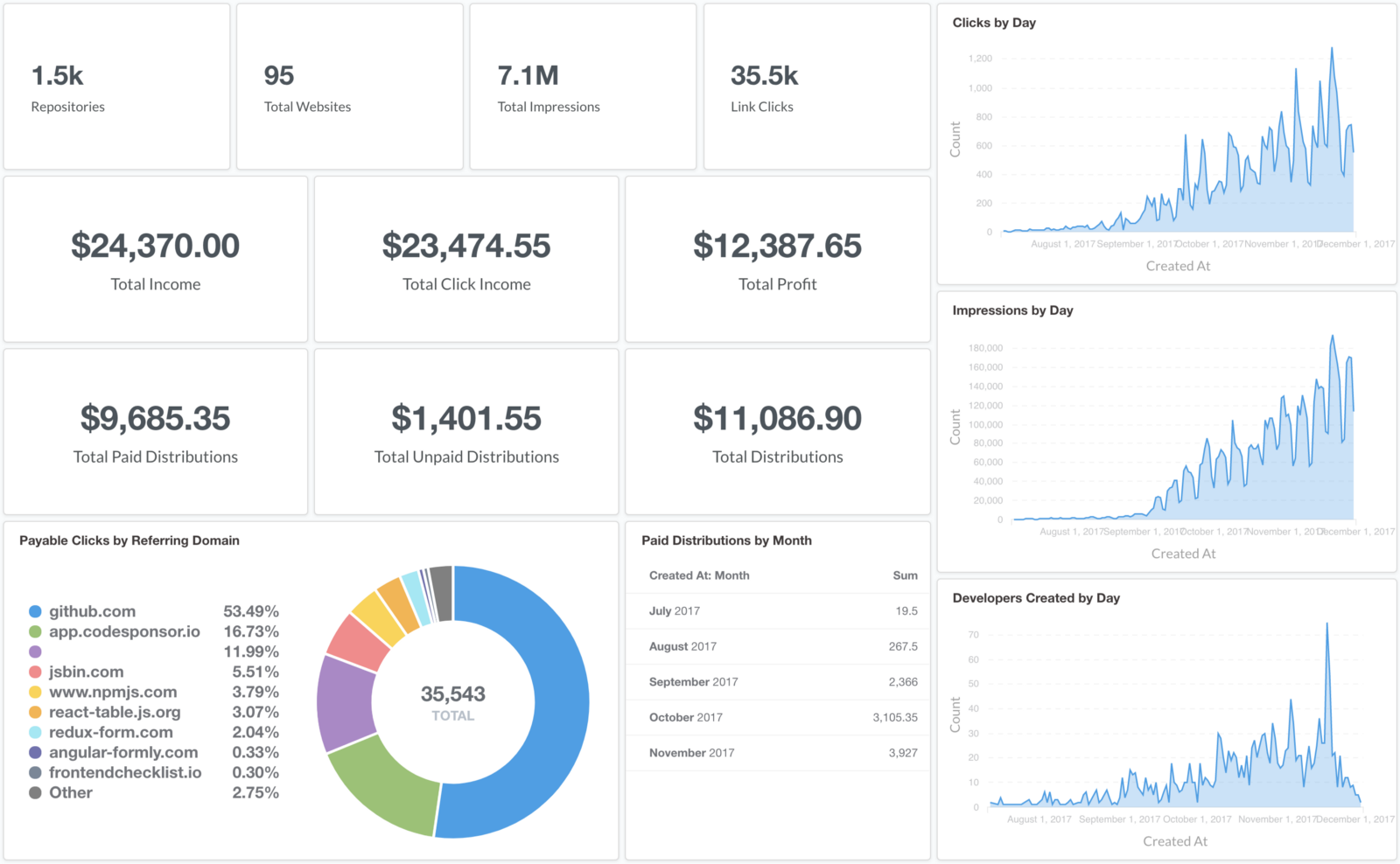Open the Total Unpaid Distributions card
The width and height of the screenshot is (1400, 864).
tap(466, 432)
